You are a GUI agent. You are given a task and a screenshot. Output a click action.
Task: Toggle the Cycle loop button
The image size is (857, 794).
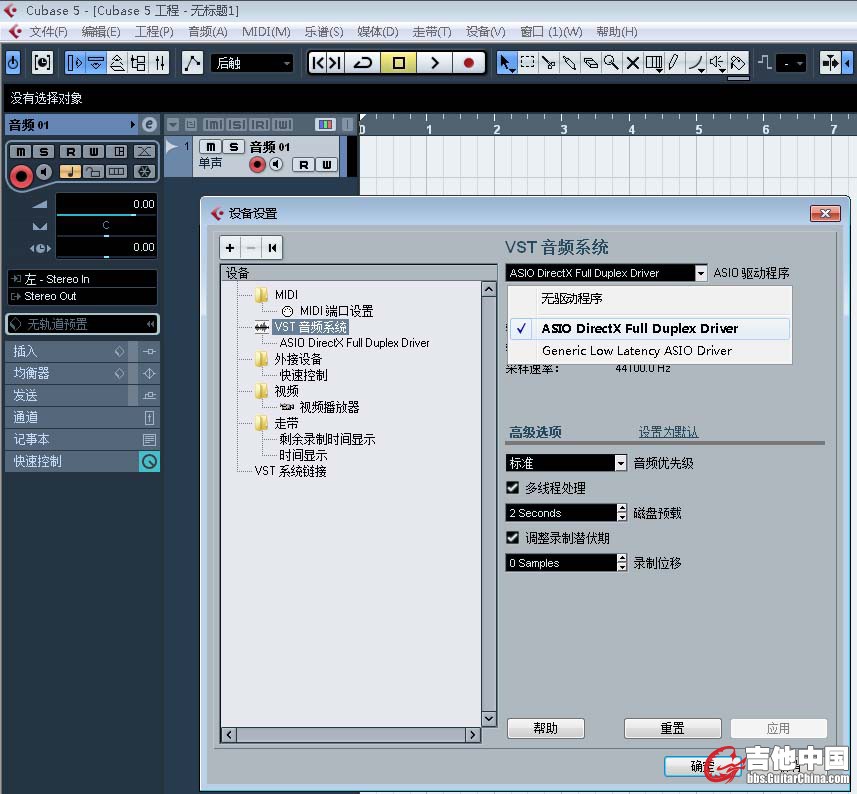click(363, 63)
